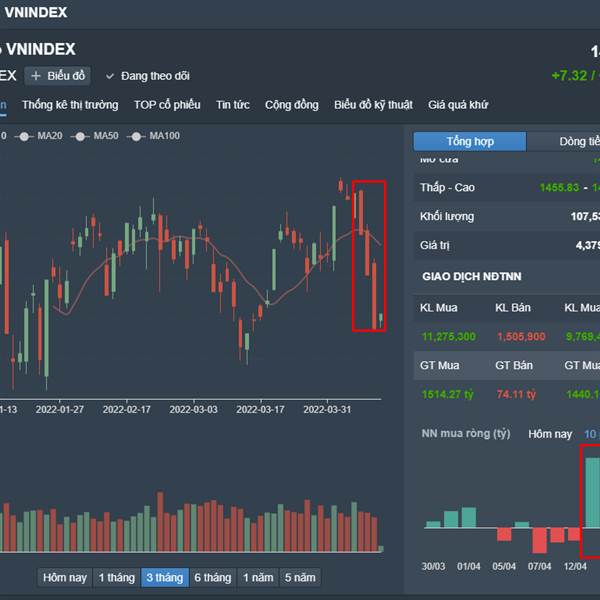Switch to the Dòng tiền panel tab
600x600 pixels.
563,142
